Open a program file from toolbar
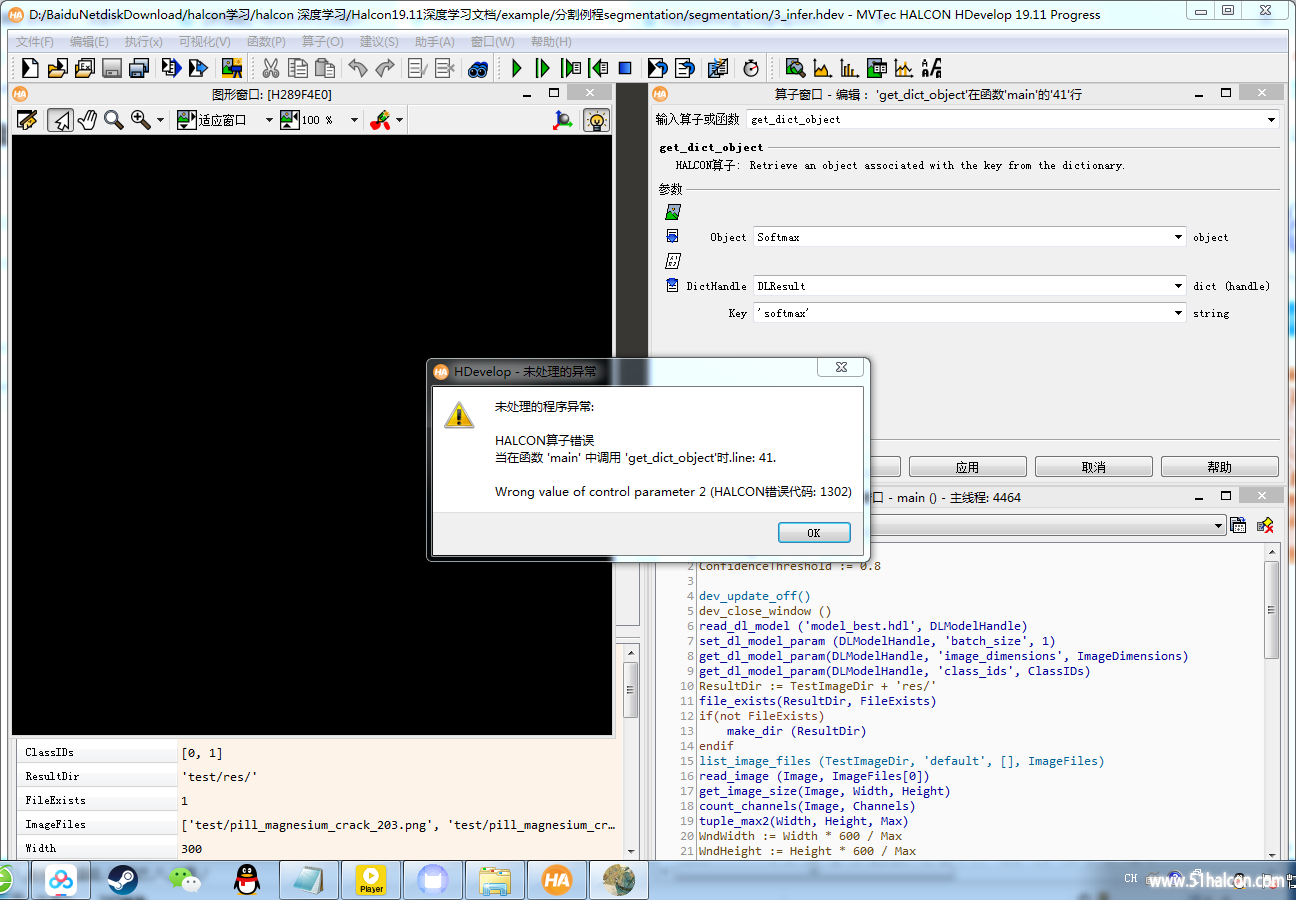The image size is (1296, 900). 57,68
